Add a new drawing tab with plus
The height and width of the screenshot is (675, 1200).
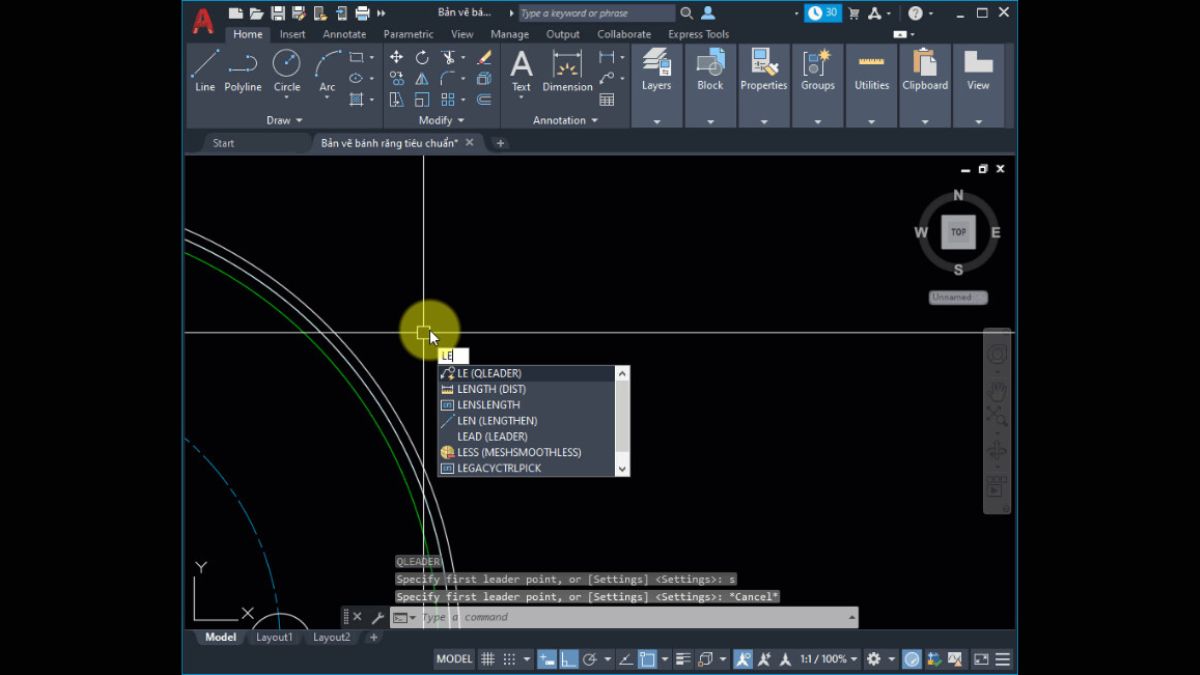pyautogui.click(x=500, y=143)
